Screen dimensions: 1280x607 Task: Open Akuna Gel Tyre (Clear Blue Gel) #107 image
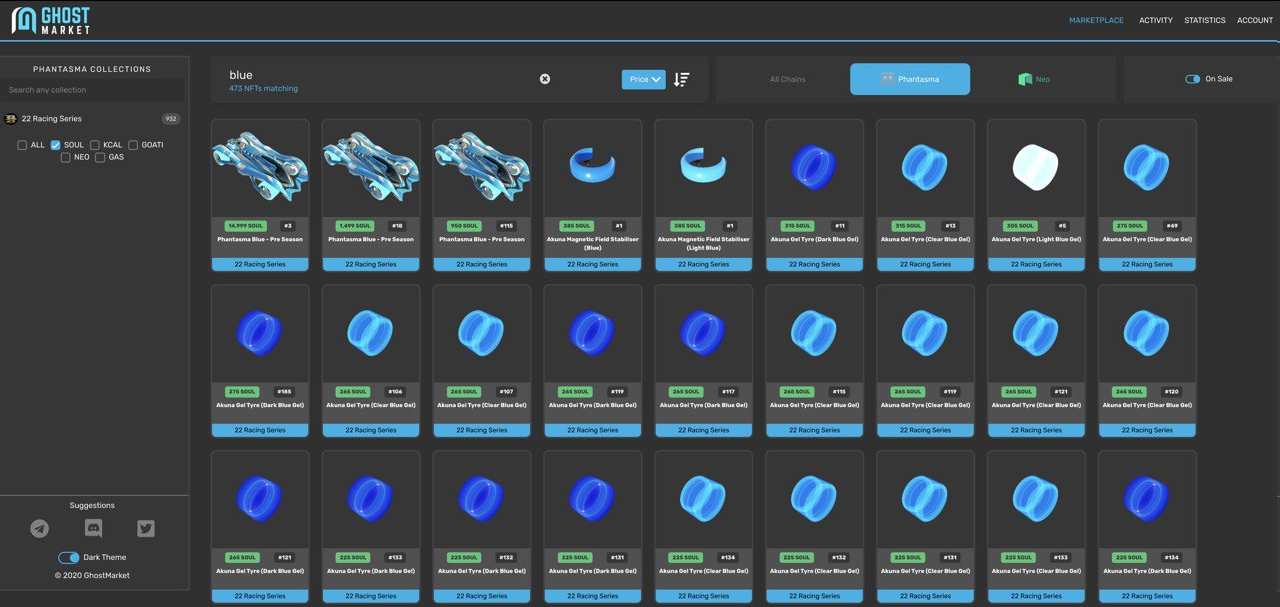[482, 334]
